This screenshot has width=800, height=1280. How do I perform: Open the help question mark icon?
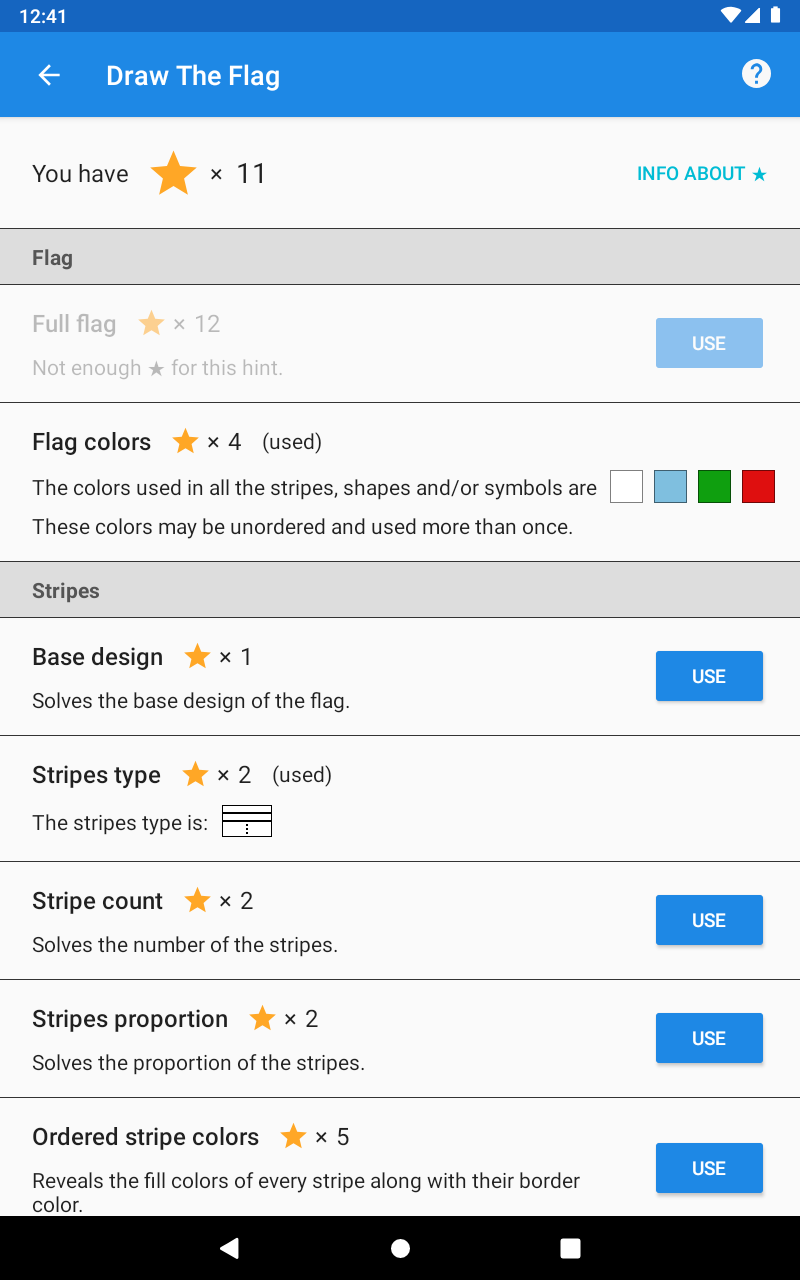[756, 74]
